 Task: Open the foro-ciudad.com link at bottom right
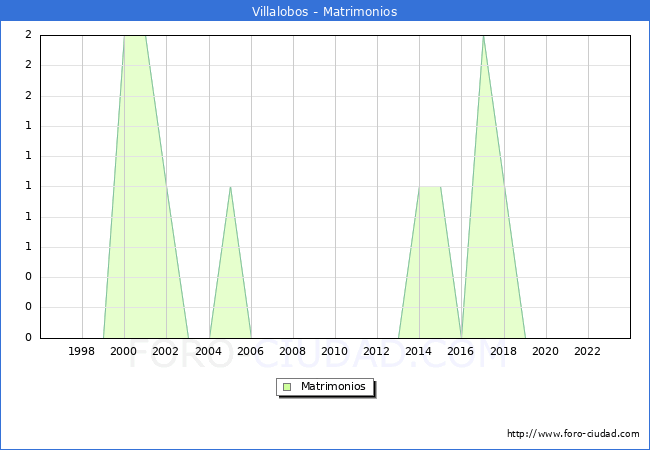573,434
